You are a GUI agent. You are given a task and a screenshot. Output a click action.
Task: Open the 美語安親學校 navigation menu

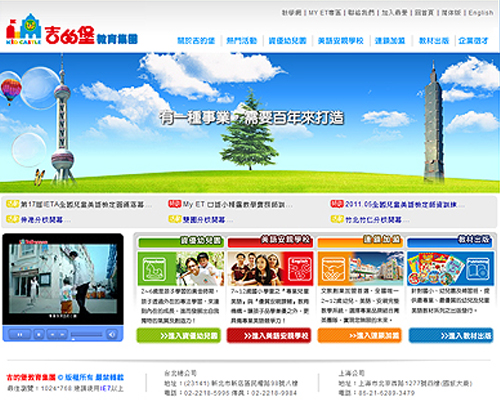[x=340, y=41]
